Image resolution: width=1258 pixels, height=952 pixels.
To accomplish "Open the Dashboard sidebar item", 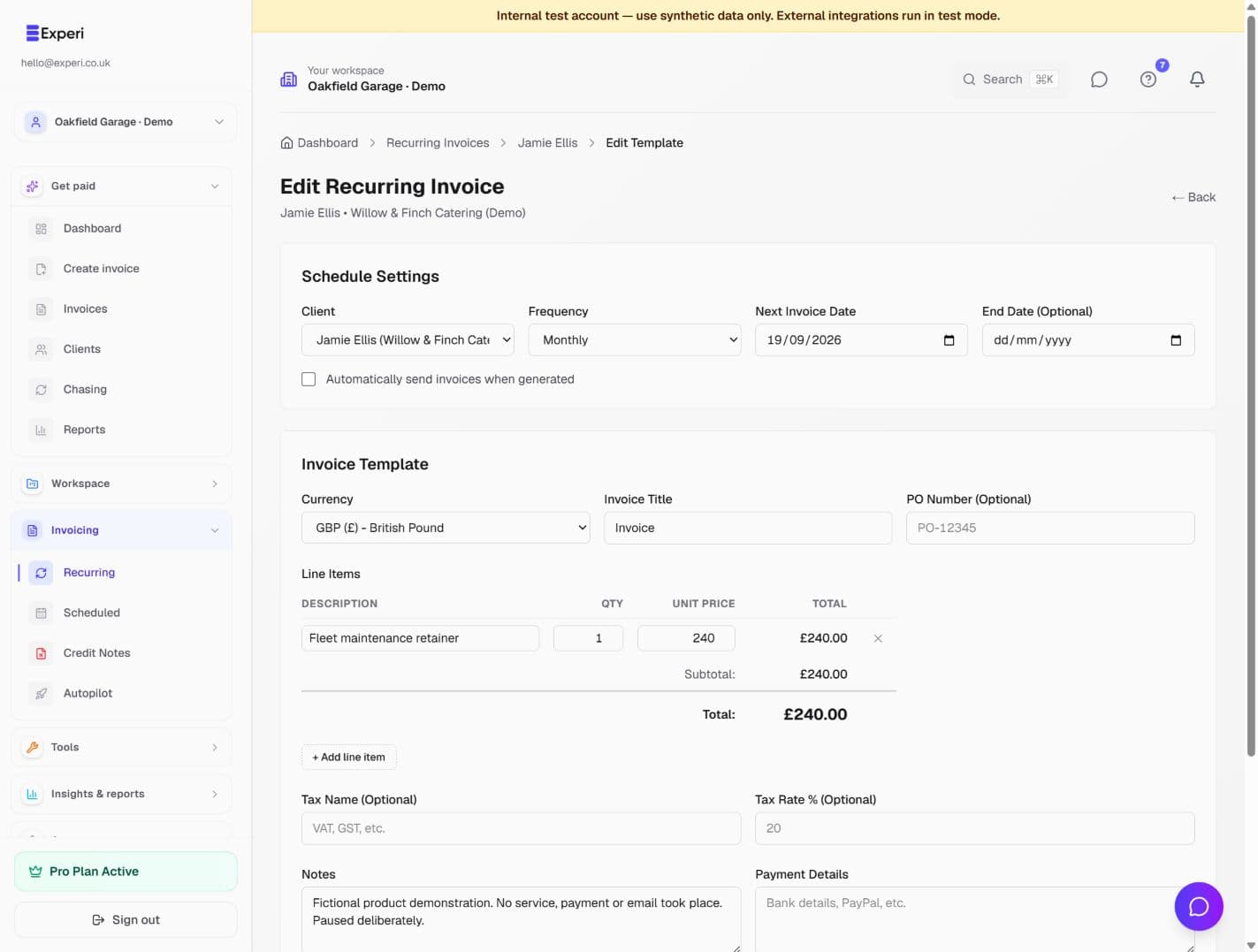I will pos(121,228).
